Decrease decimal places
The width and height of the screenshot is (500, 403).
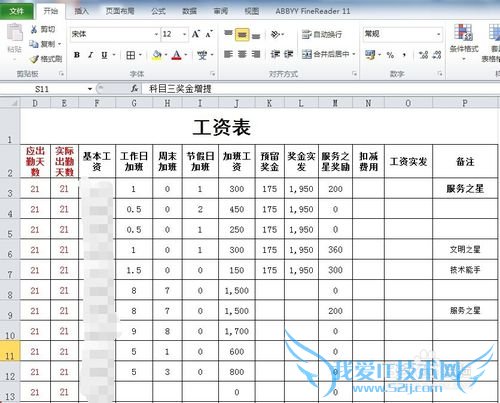click(x=437, y=55)
